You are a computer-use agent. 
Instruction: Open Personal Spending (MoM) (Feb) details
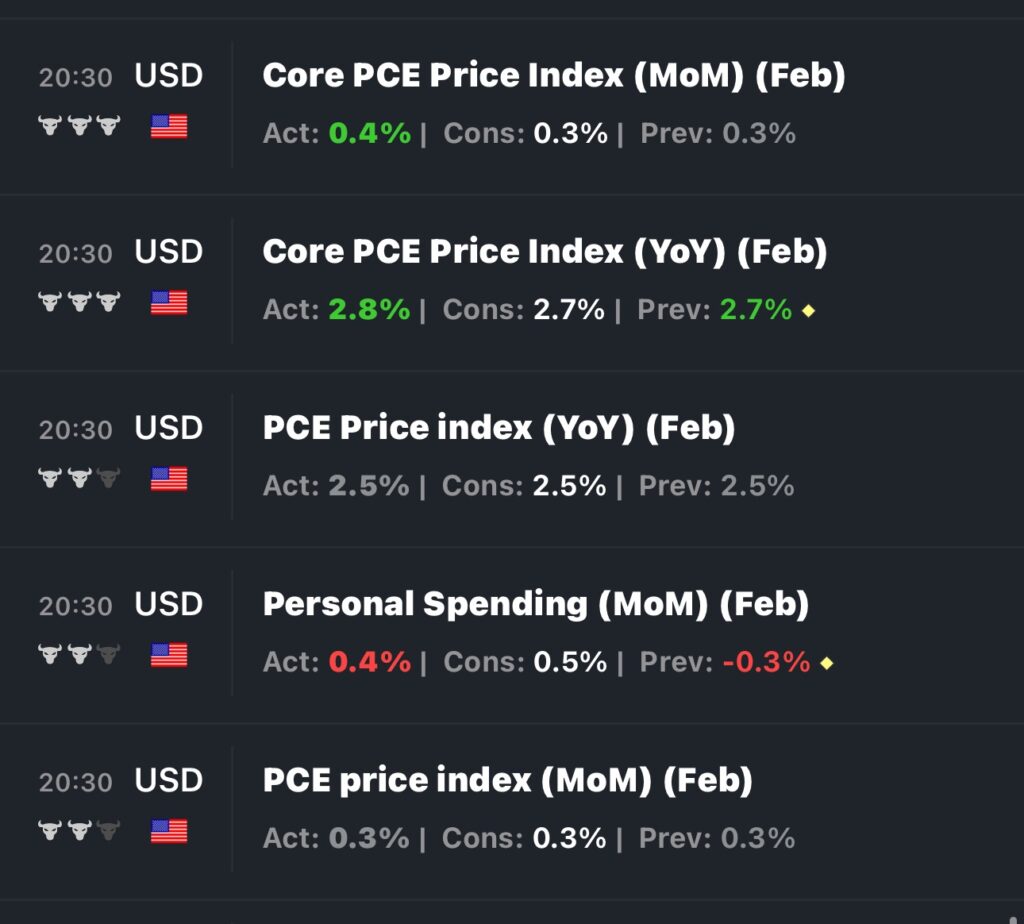pos(535,604)
